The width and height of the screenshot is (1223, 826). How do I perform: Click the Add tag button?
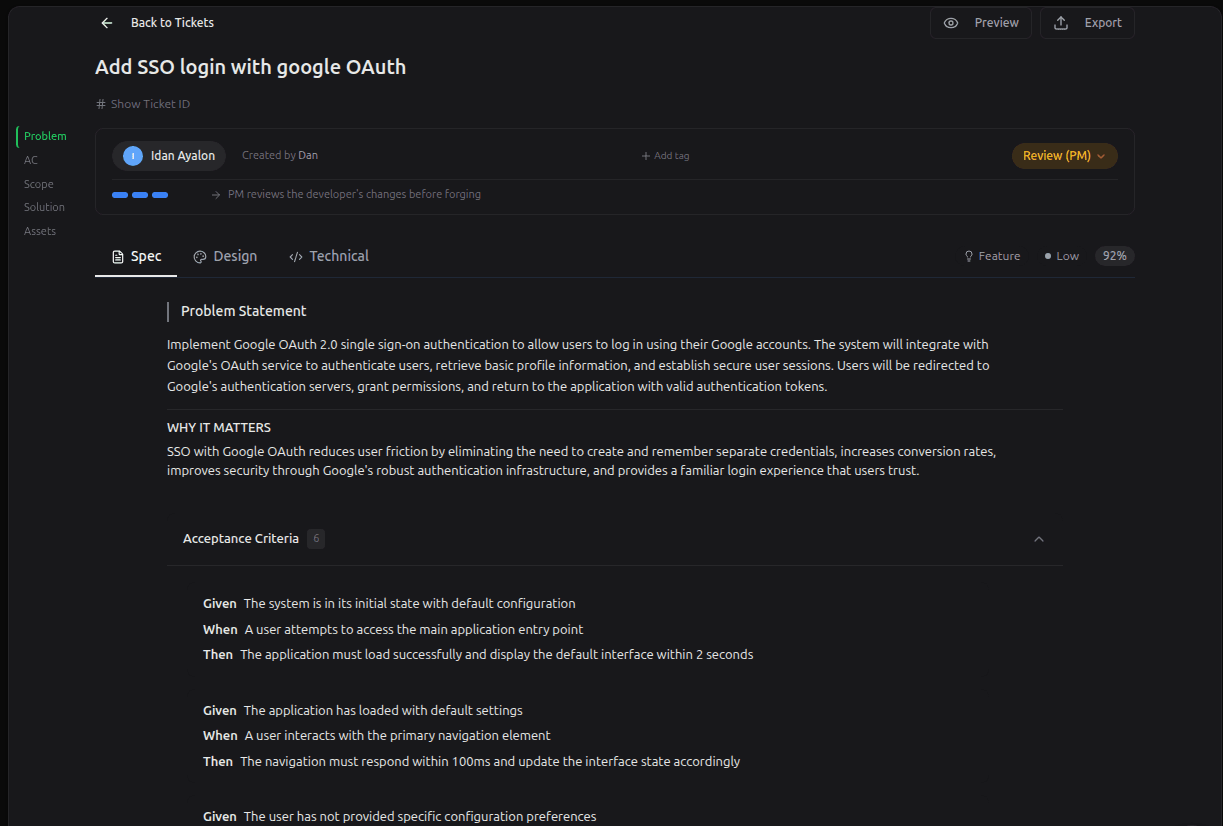(x=665, y=156)
